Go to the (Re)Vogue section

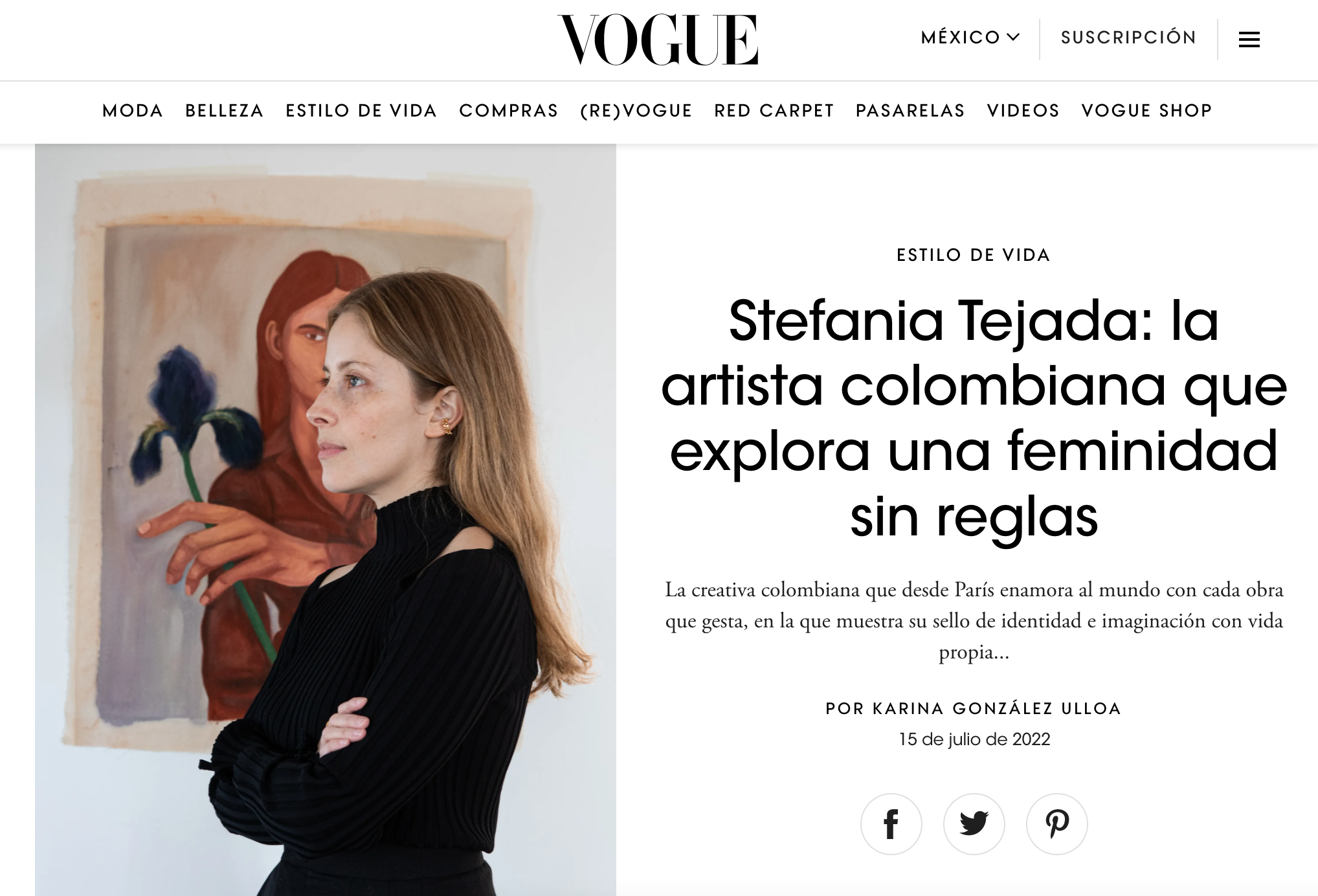click(x=636, y=111)
